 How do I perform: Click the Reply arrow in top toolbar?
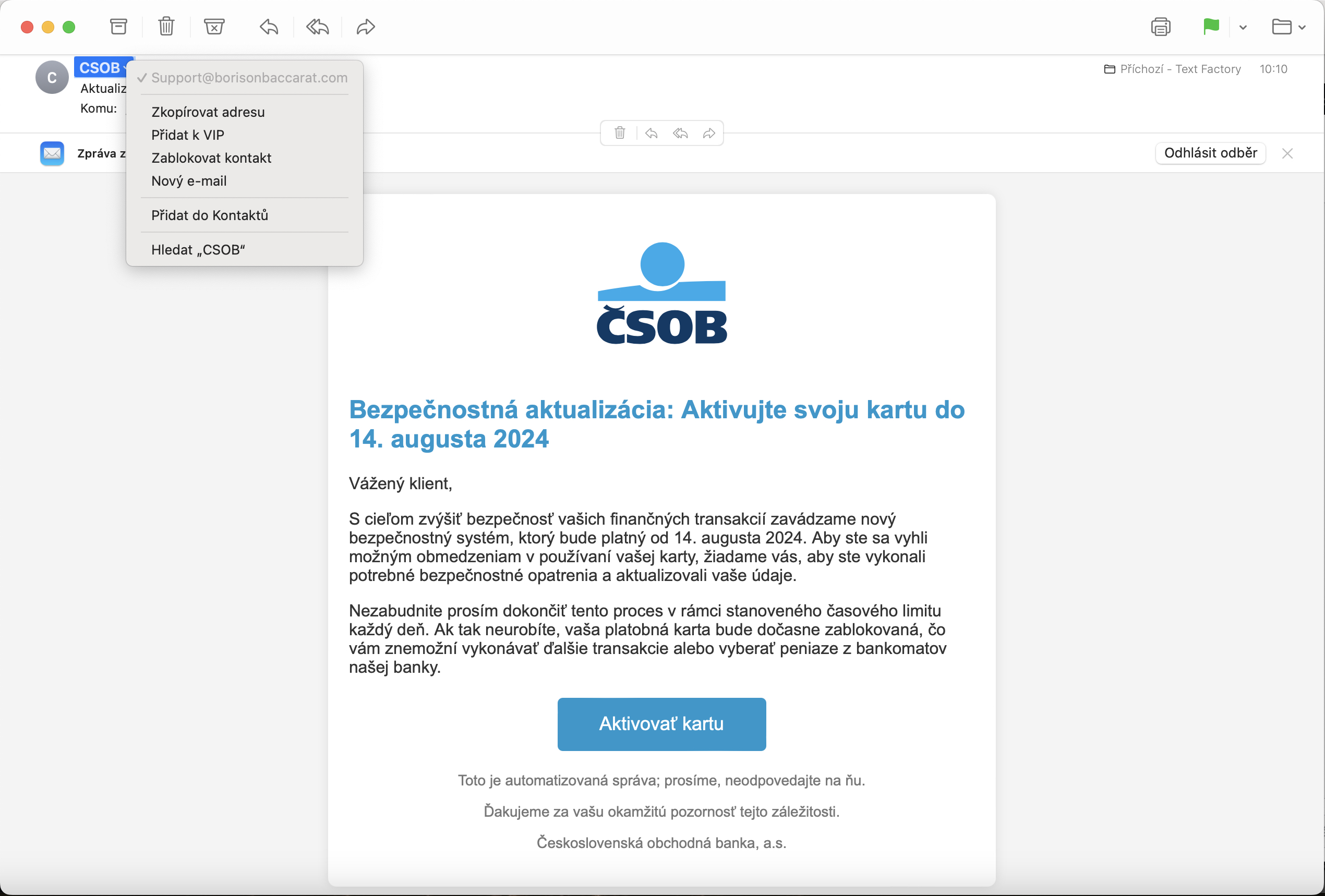269,26
